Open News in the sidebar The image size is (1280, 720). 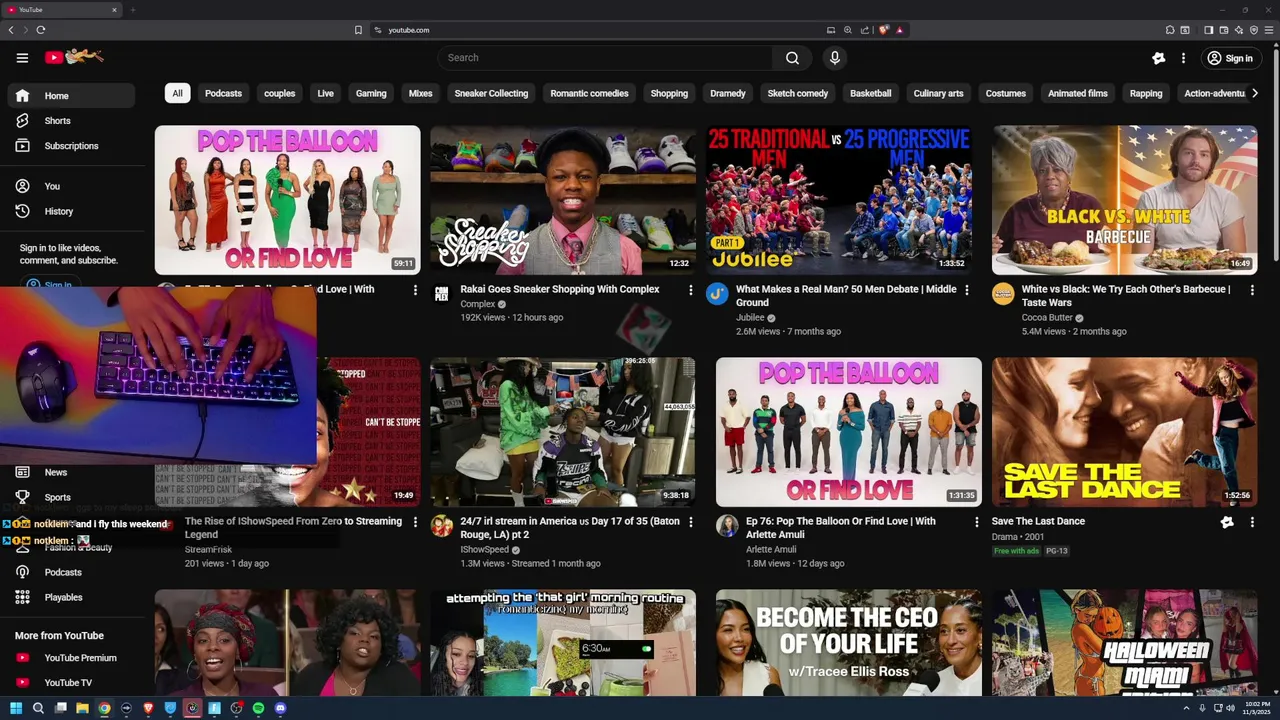click(70, 472)
